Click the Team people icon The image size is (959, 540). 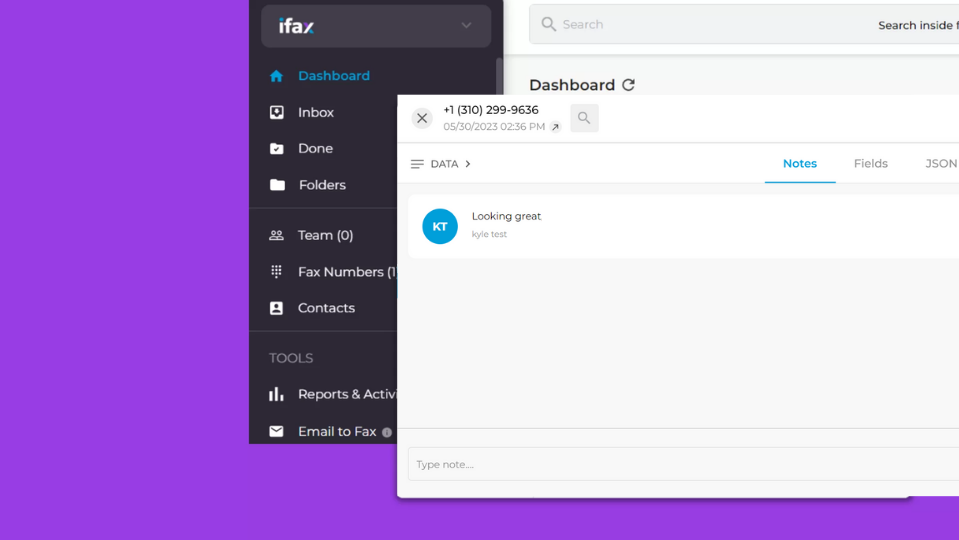(276, 235)
